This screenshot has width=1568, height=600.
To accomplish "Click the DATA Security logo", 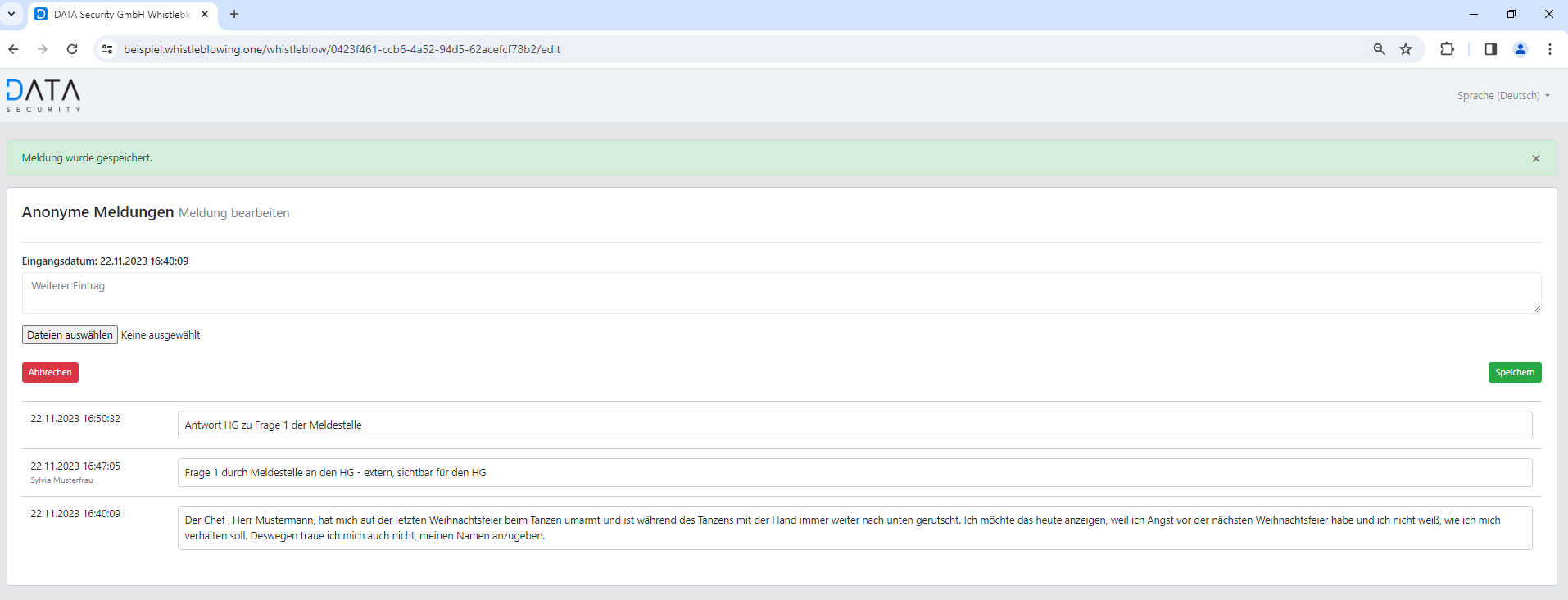I will 43,95.
